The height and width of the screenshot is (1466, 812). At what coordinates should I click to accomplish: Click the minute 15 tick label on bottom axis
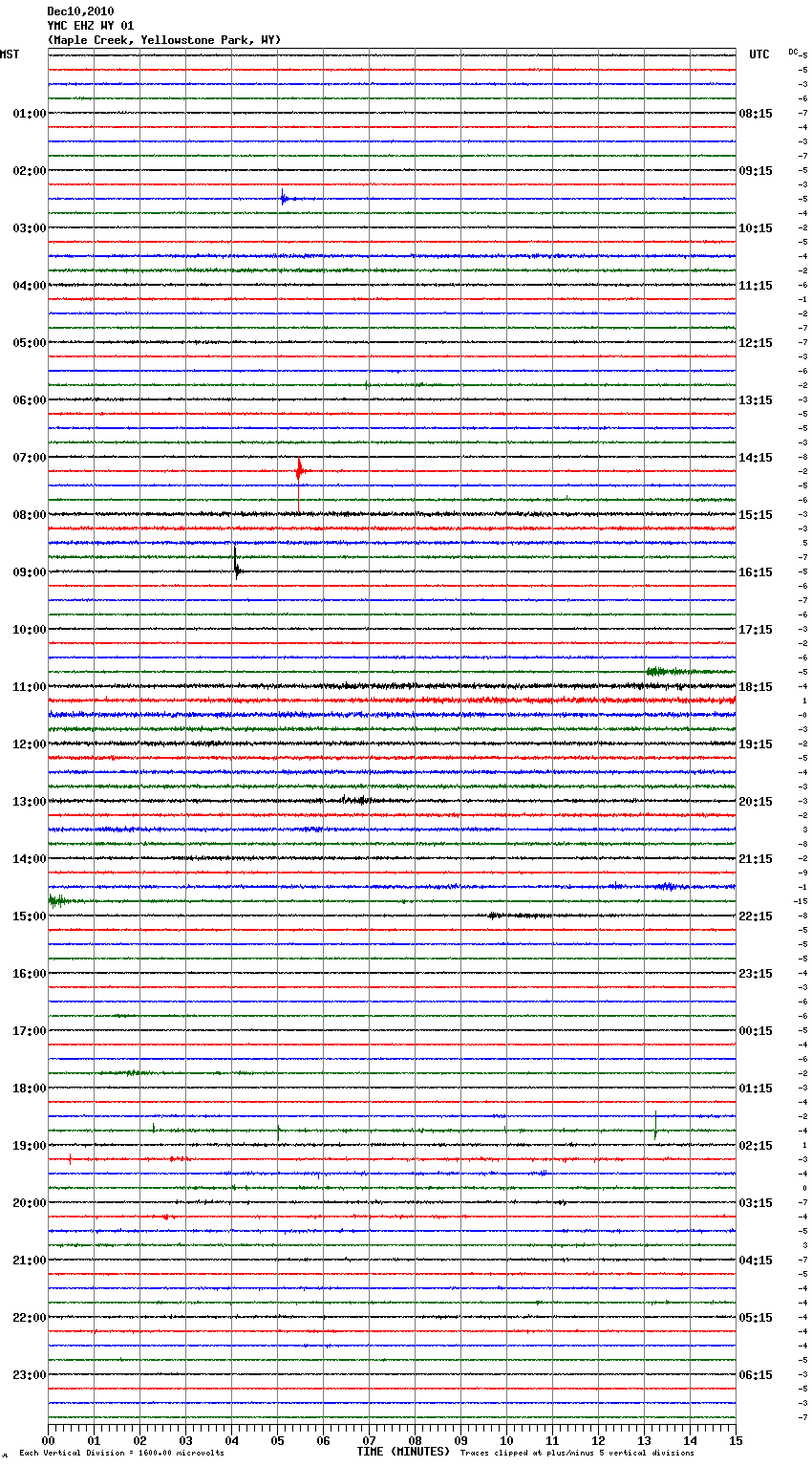pos(736,1440)
